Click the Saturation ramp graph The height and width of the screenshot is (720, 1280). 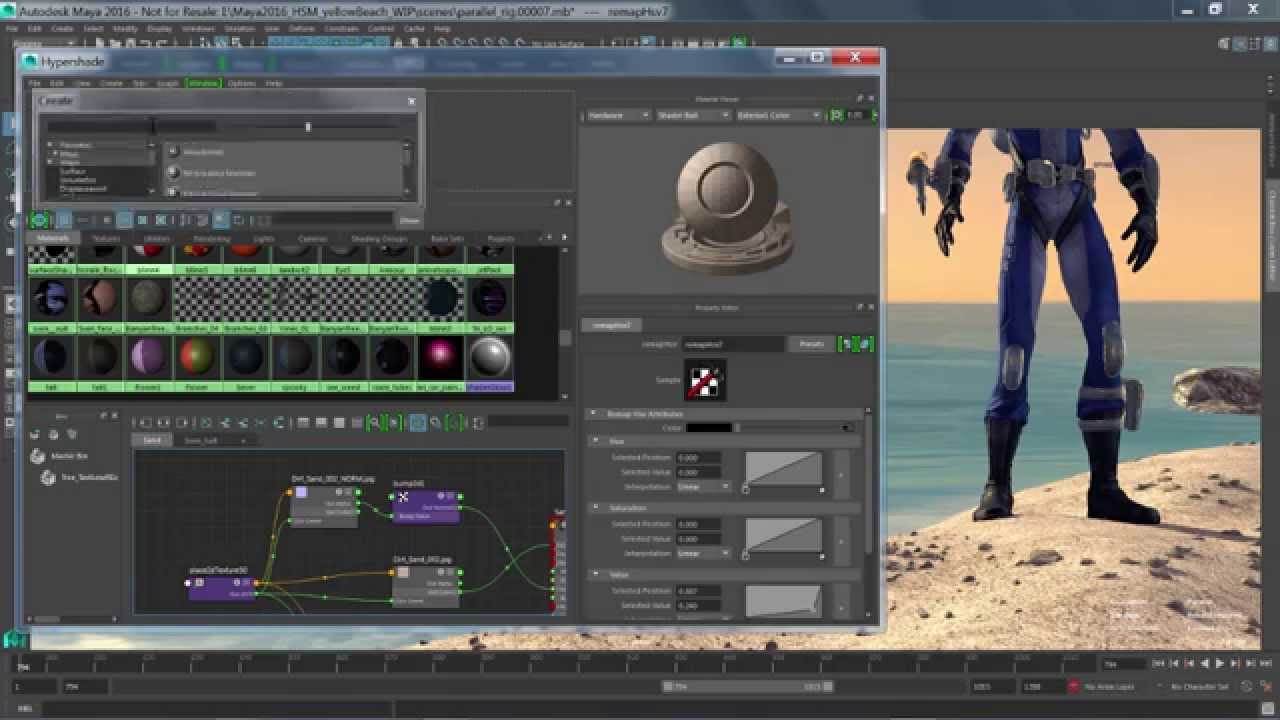point(784,535)
